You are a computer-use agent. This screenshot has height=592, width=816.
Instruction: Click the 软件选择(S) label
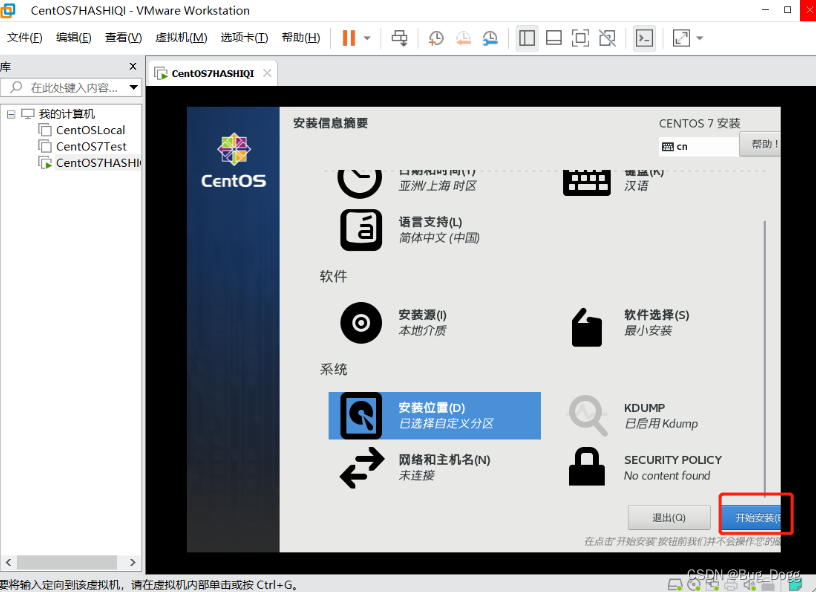tap(657, 315)
